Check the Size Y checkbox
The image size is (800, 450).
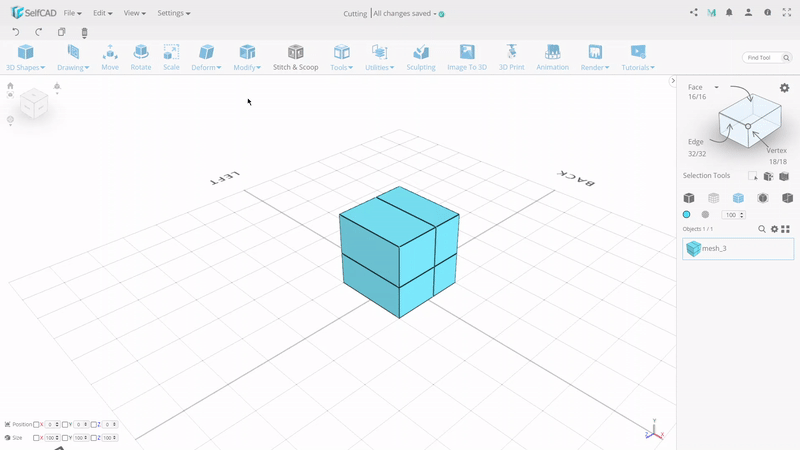[65, 438]
